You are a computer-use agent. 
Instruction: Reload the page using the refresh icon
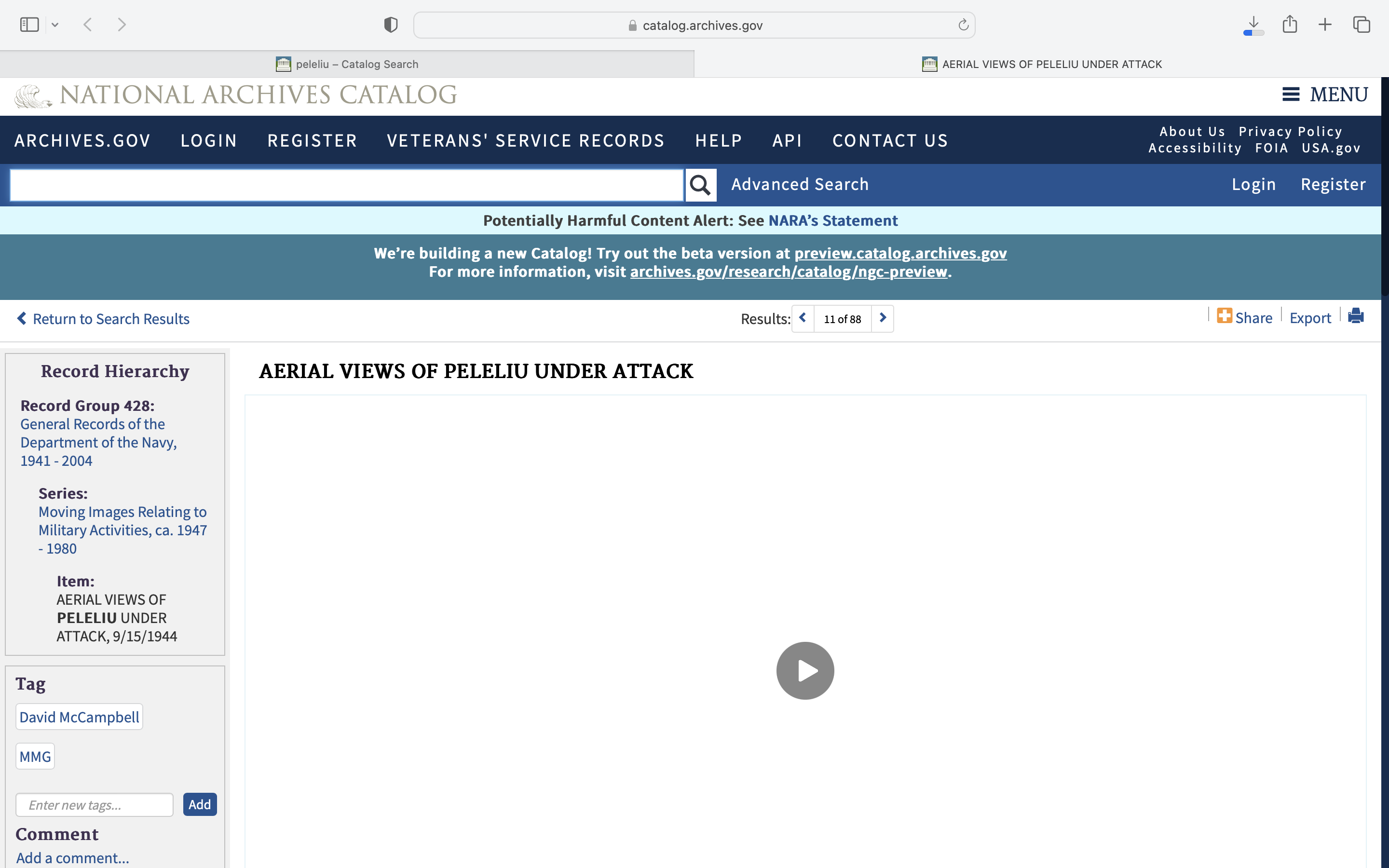coord(963,25)
